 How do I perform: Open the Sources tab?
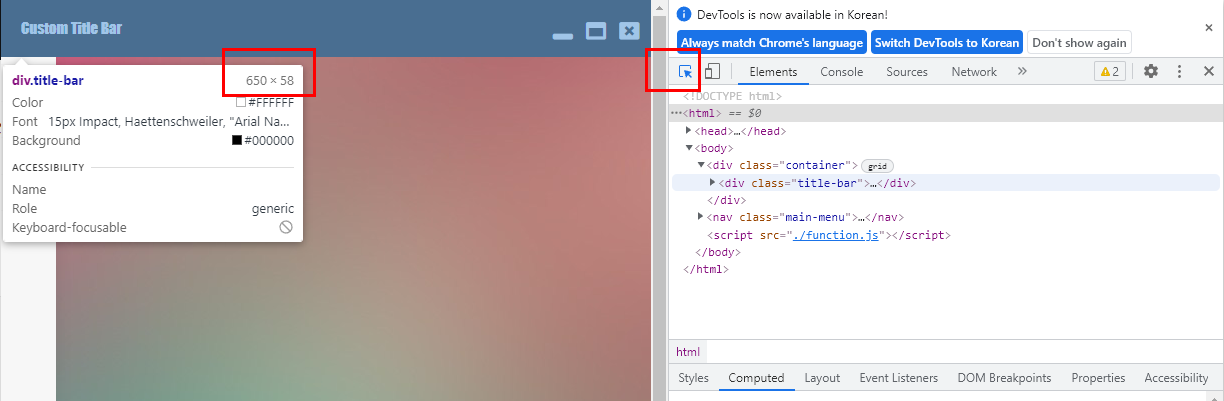pyautogui.click(x=907, y=72)
